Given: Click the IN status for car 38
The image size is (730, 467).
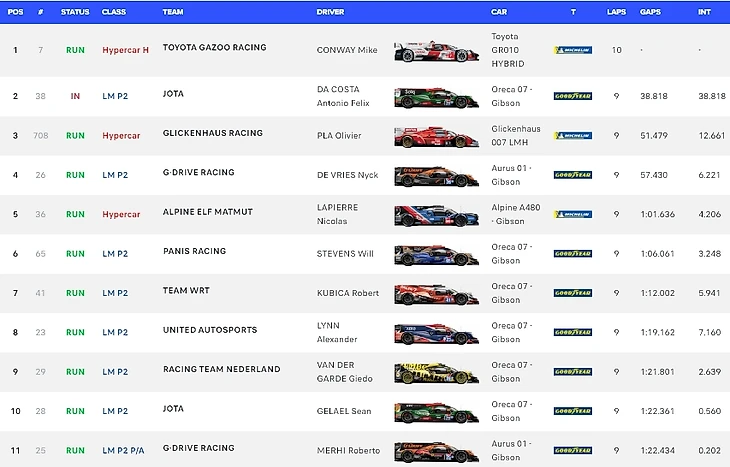Looking at the screenshot, I should [75, 96].
